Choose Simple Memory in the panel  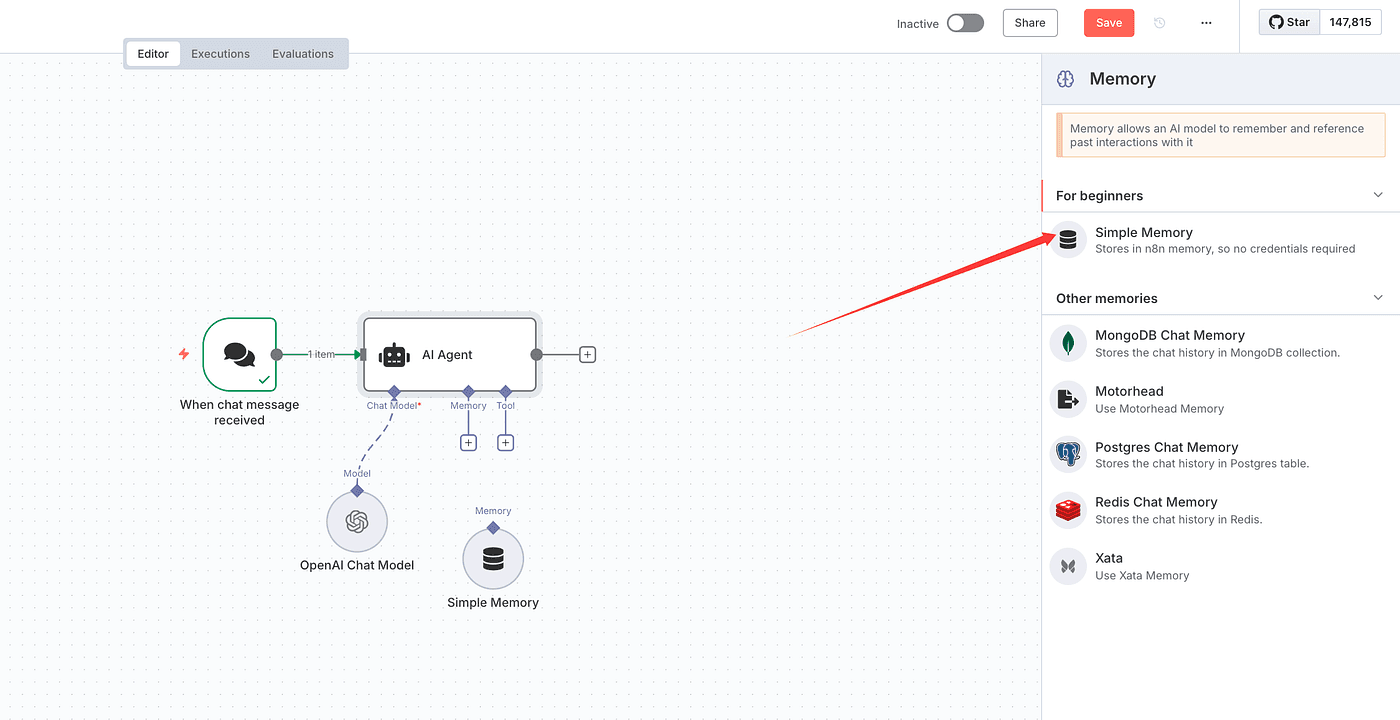coord(1144,240)
